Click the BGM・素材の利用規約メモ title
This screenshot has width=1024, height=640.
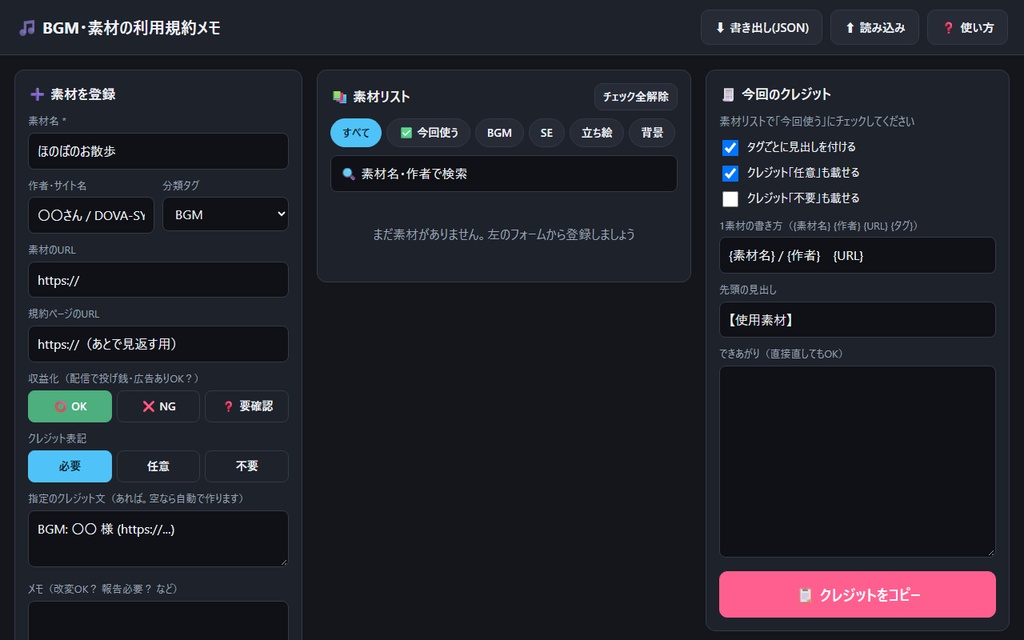click(x=131, y=28)
